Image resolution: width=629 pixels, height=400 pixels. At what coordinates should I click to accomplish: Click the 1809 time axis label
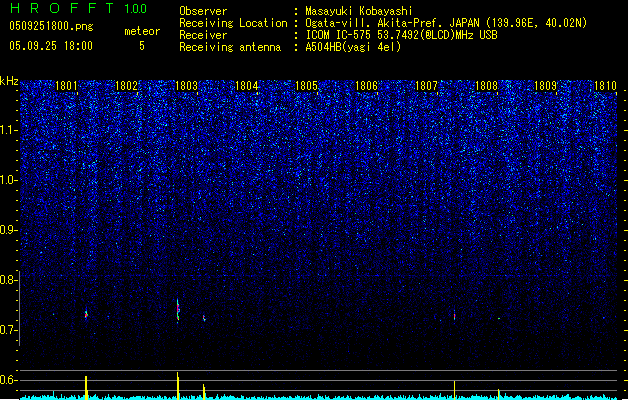pos(546,86)
